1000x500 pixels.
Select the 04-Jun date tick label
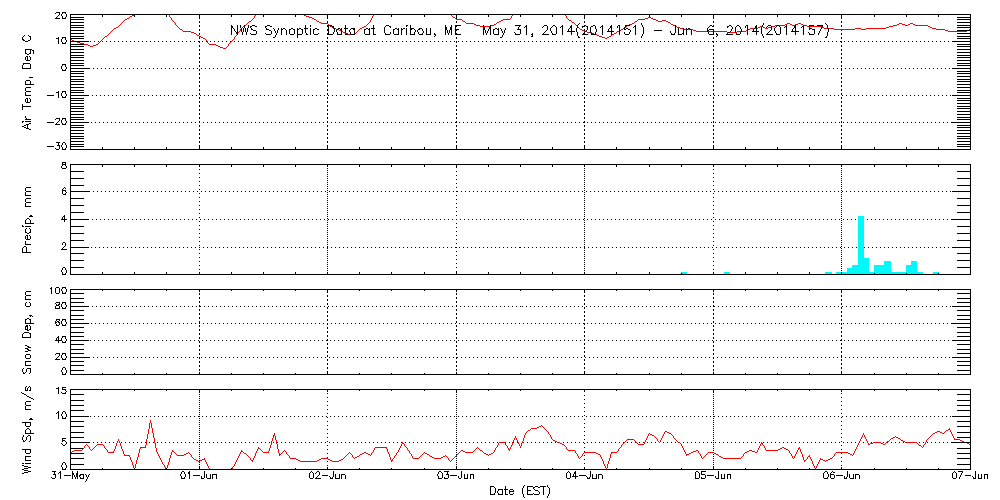(x=584, y=477)
